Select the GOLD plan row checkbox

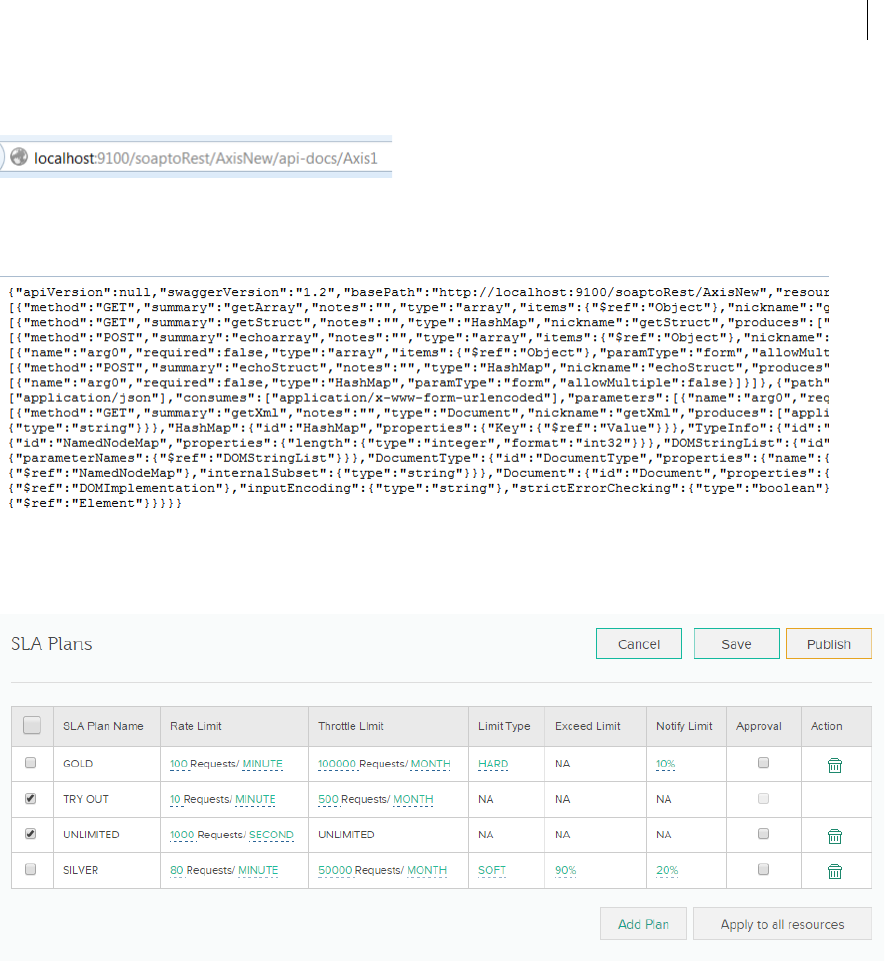(31, 763)
